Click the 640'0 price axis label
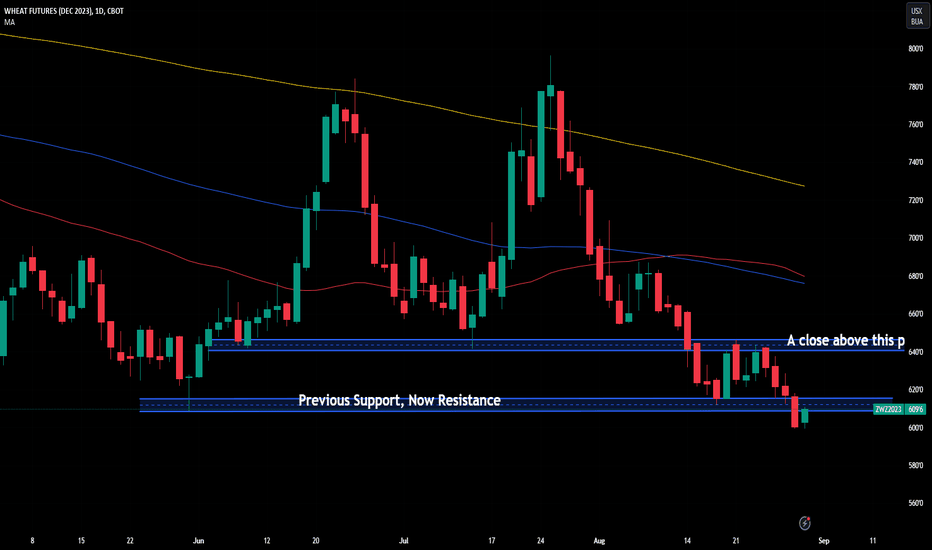 pos(915,352)
